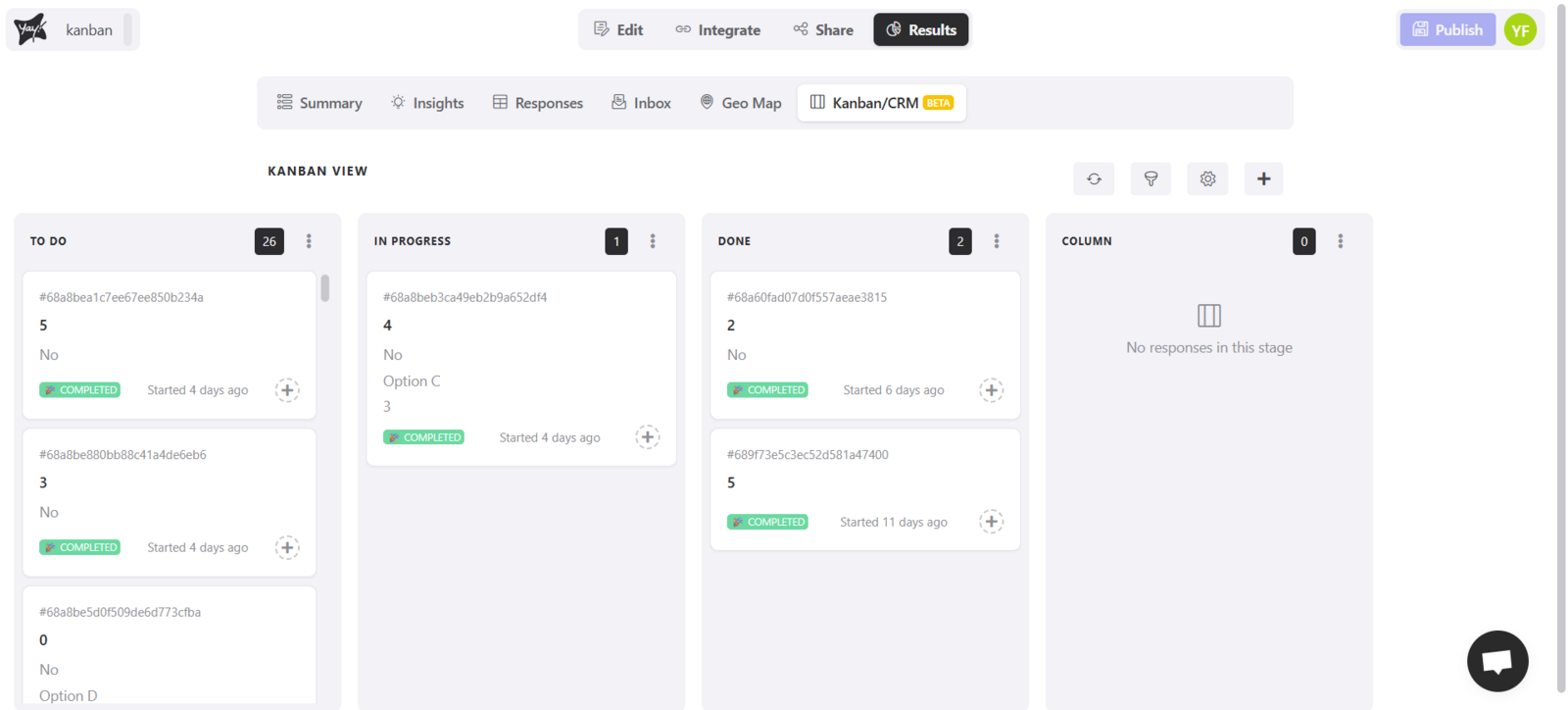Click plus icon on In Progress card
Screen dimensions: 1568x710
click(x=647, y=437)
